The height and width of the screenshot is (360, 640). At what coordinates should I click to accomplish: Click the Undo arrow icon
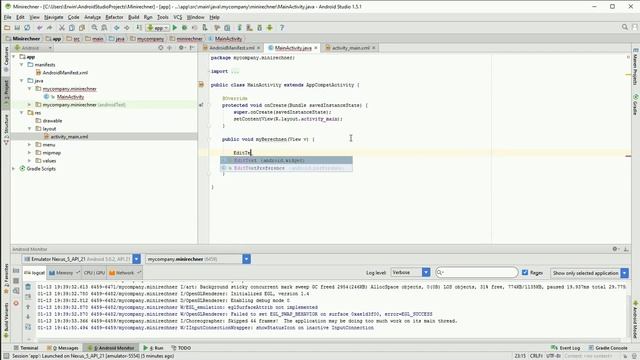40,28
